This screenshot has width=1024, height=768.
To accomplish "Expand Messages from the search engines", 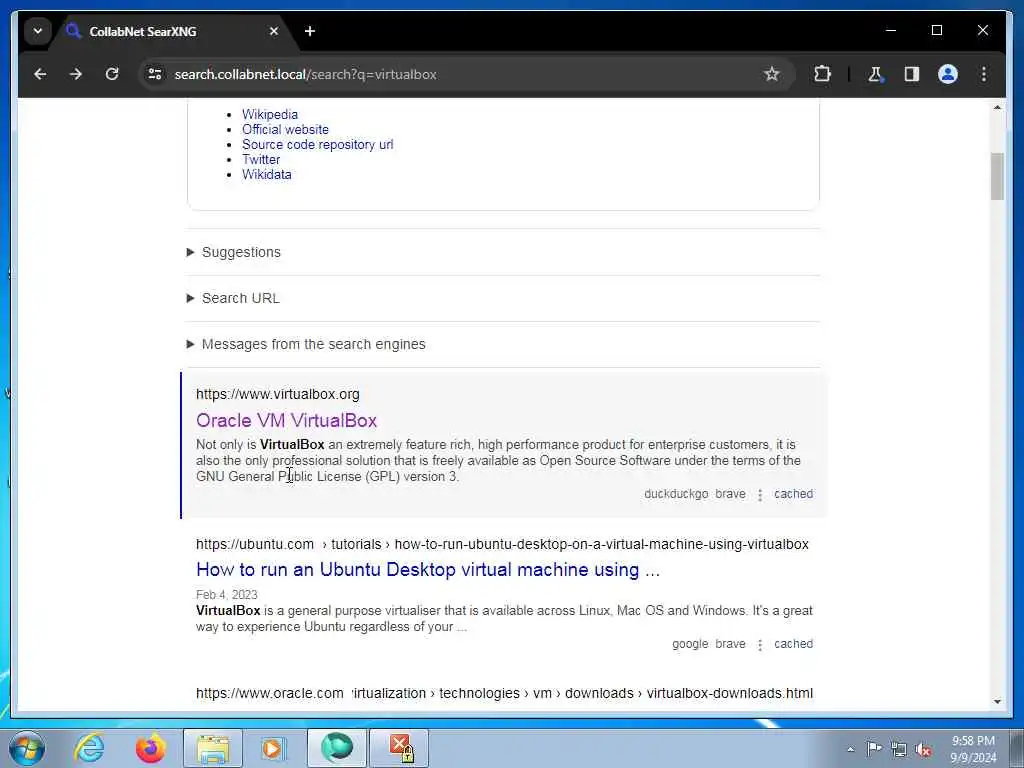I will pos(306,344).
